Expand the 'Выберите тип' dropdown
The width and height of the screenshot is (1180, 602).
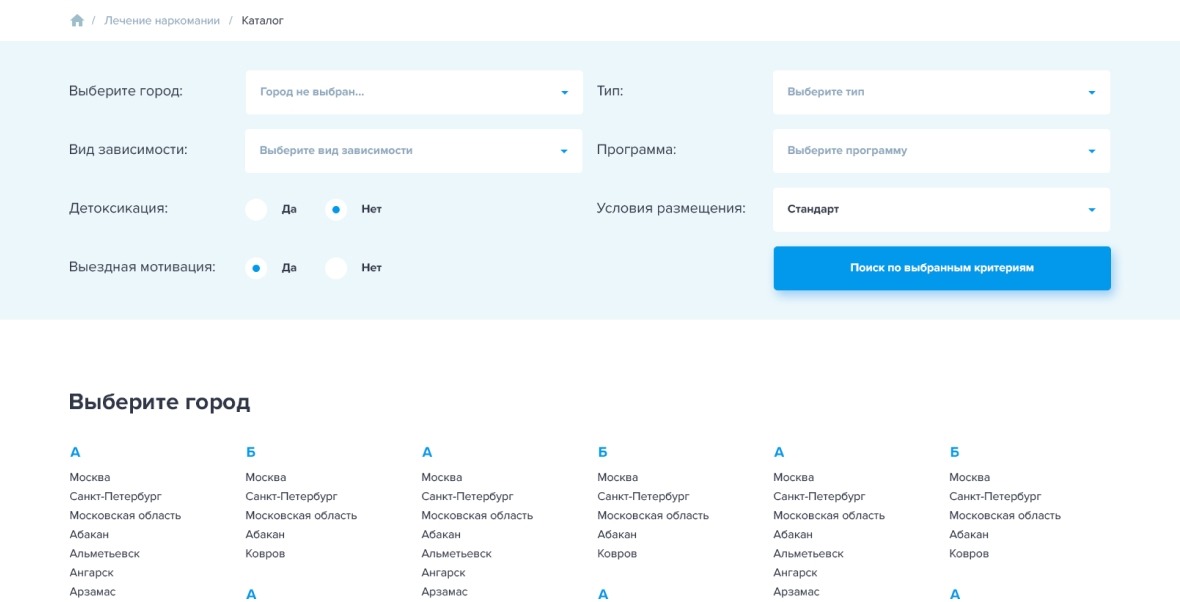pyautogui.click(x=941, y=92)
